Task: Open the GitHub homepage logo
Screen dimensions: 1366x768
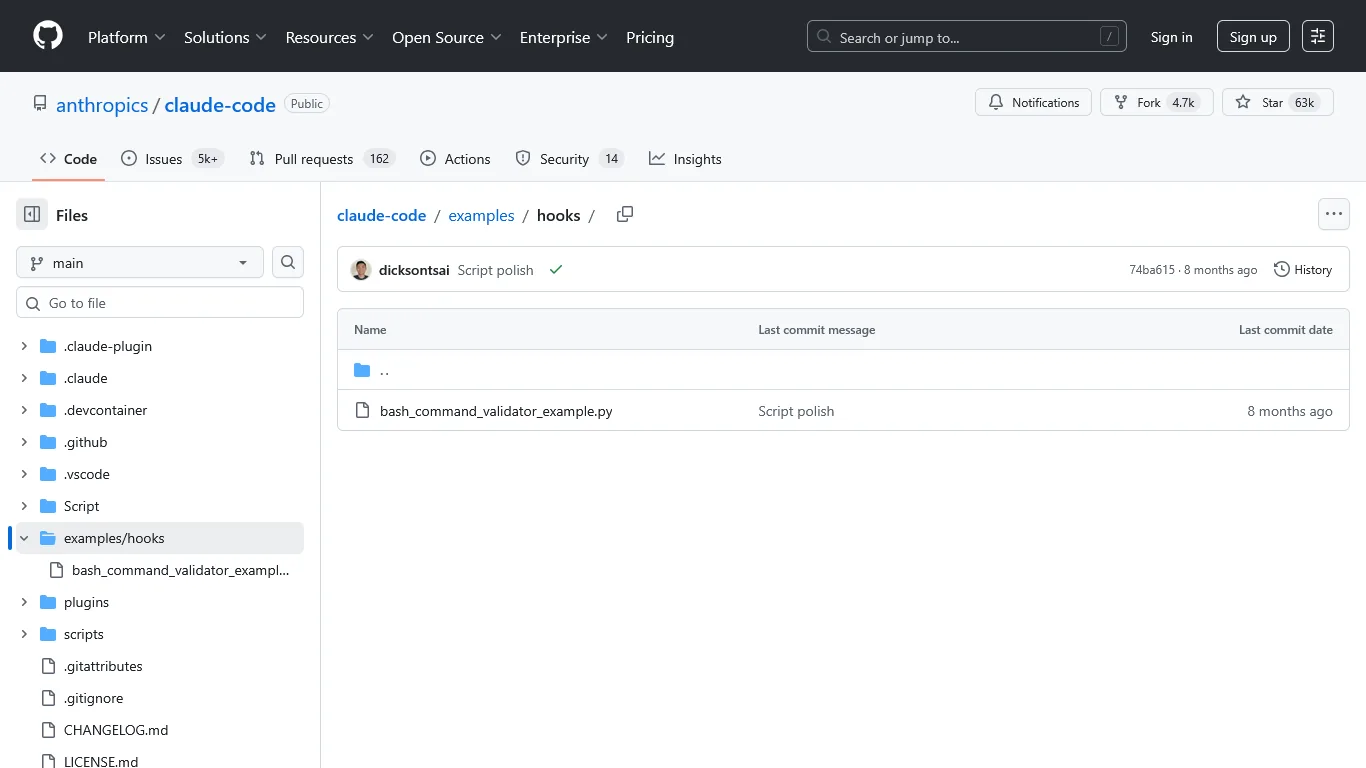Action: pyautogui.click(x=48, y=37)
